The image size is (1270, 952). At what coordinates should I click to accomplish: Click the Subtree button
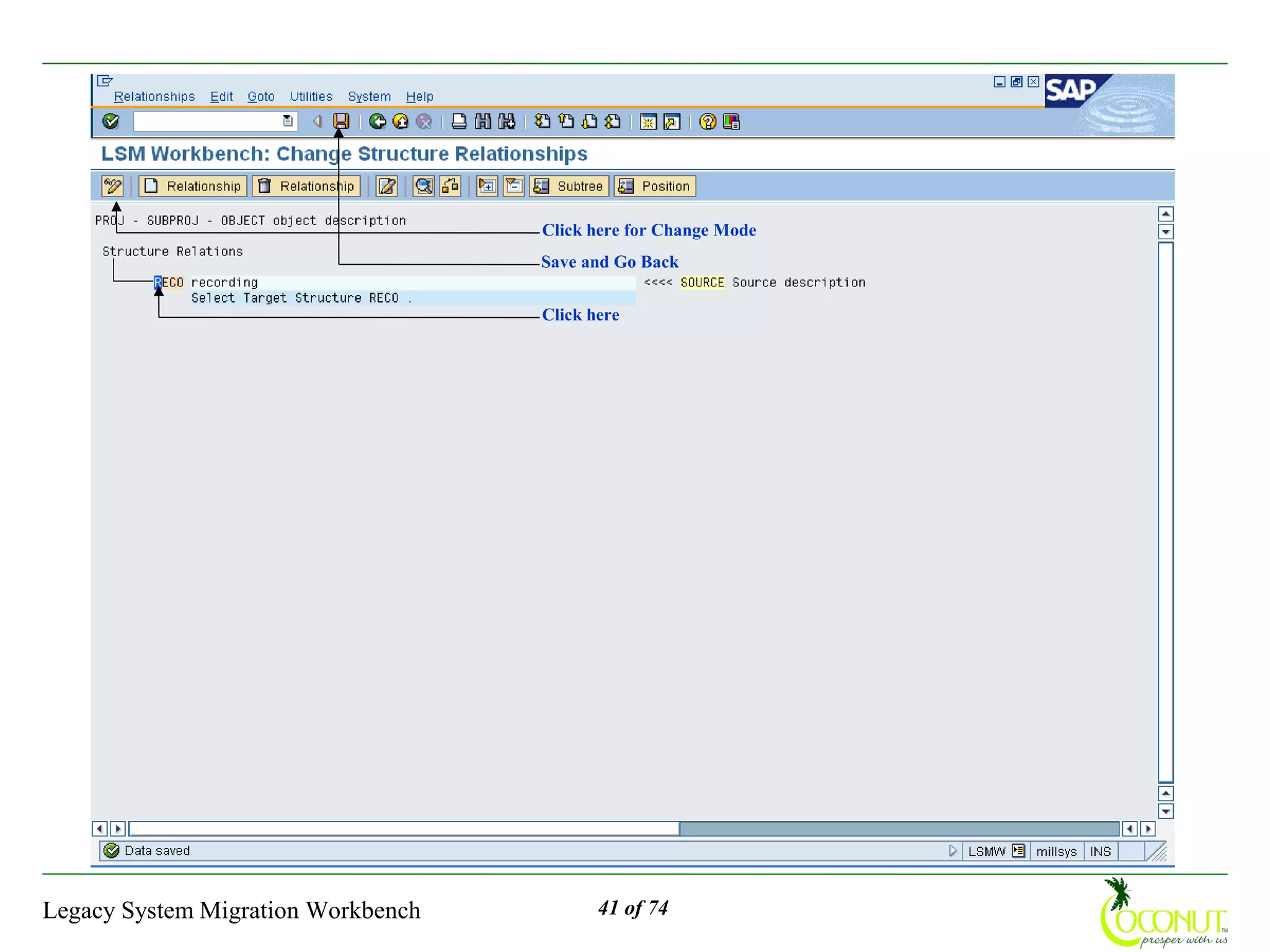click(x=569, y=186)
